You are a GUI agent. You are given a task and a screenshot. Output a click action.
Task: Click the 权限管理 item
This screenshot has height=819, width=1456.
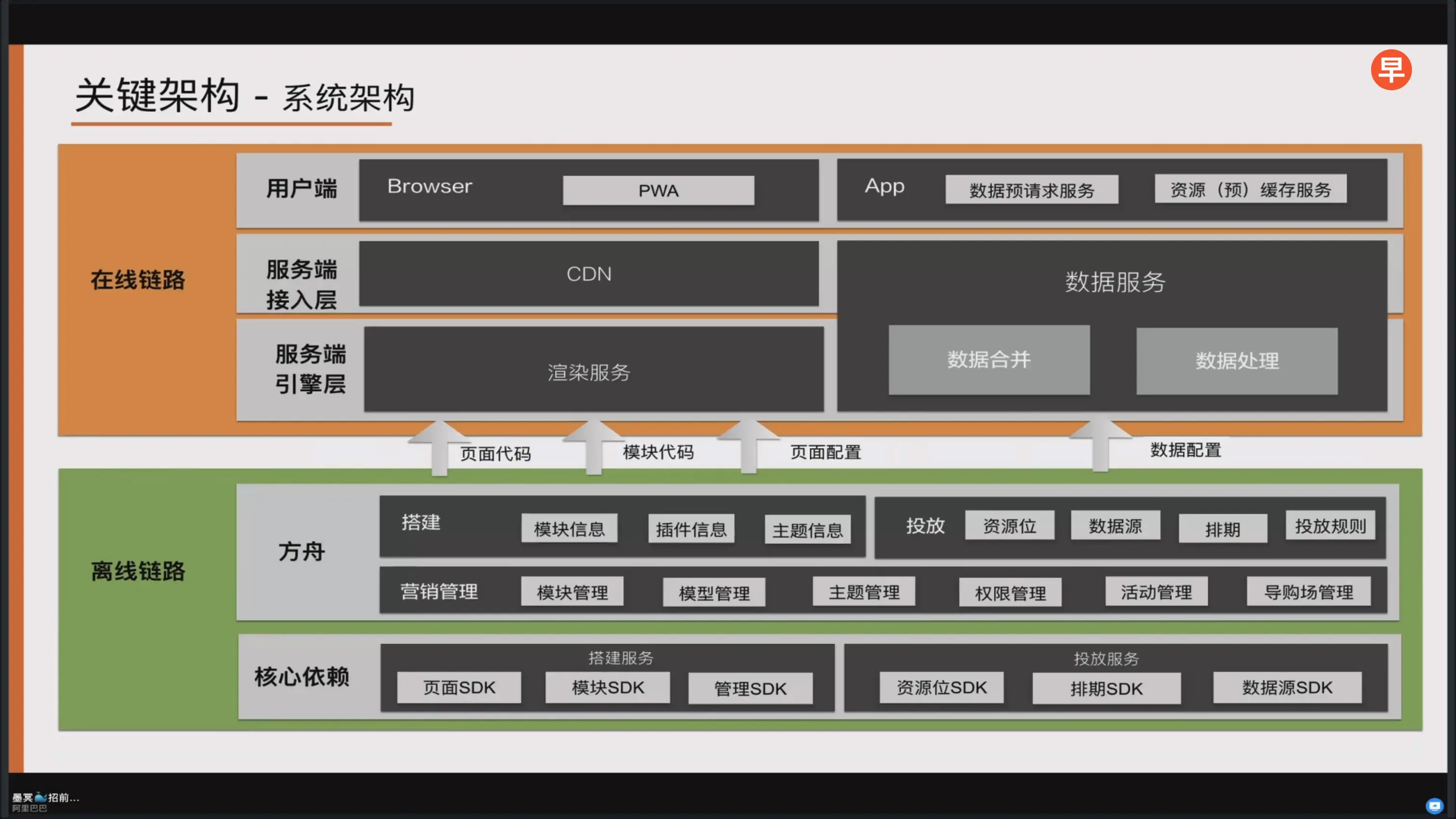pos(1010,592)
